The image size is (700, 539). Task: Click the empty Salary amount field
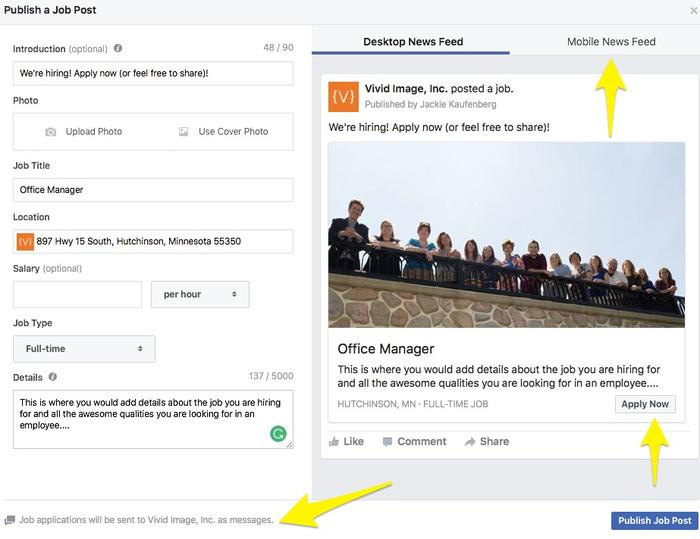(x=77, y=295)
